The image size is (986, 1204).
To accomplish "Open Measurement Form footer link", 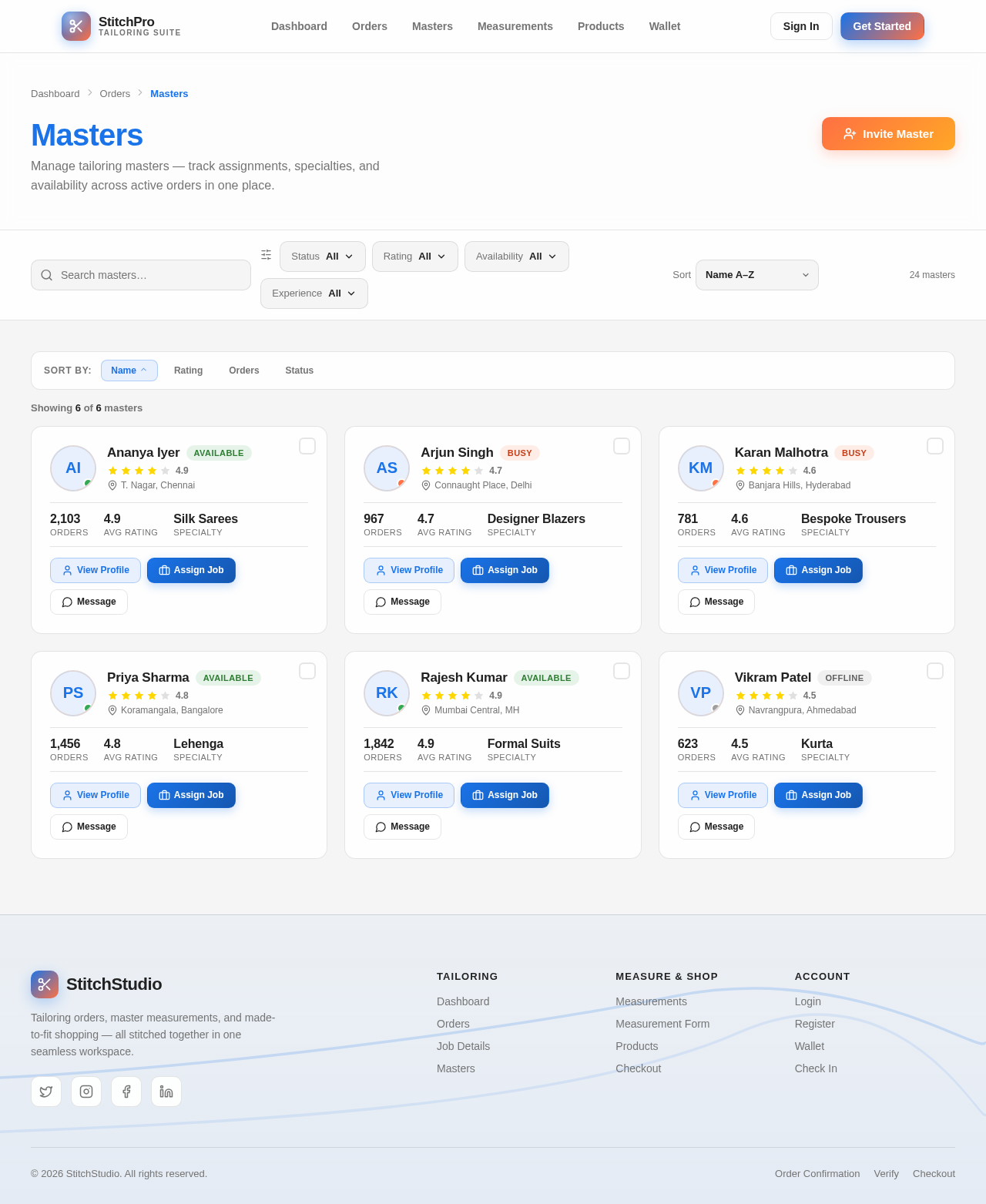I will point(662,1024).
